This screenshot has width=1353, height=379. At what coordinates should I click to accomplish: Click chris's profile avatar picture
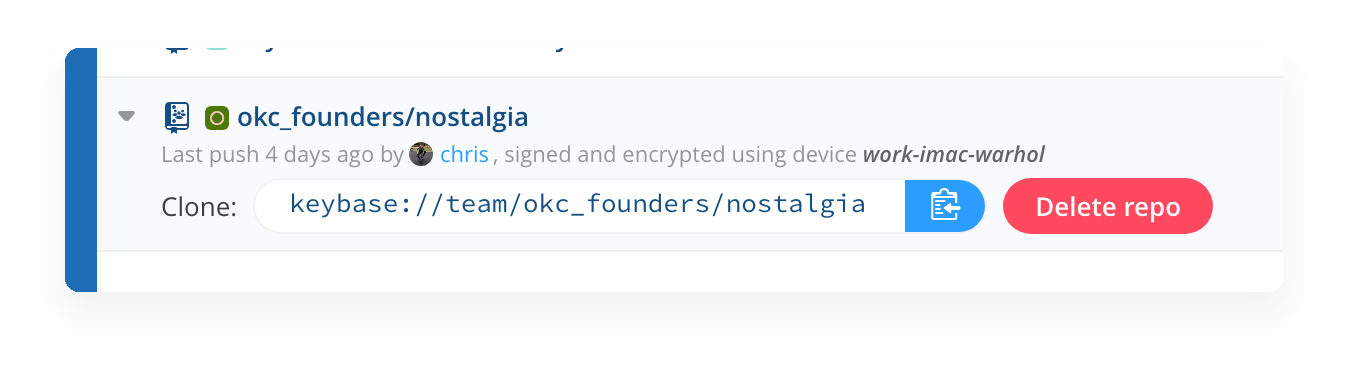[421, 154]
